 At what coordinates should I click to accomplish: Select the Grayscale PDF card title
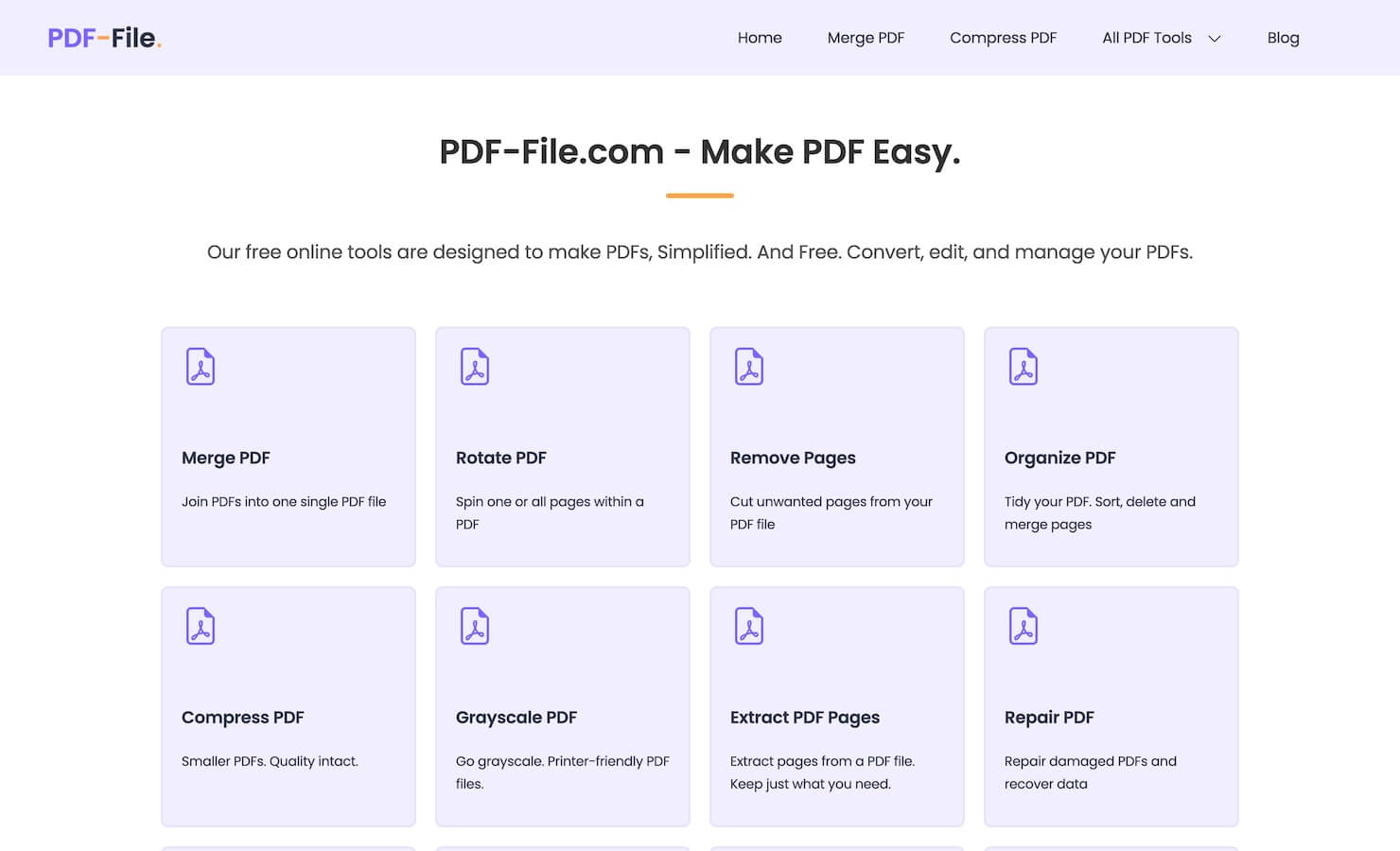click(516, 718)
